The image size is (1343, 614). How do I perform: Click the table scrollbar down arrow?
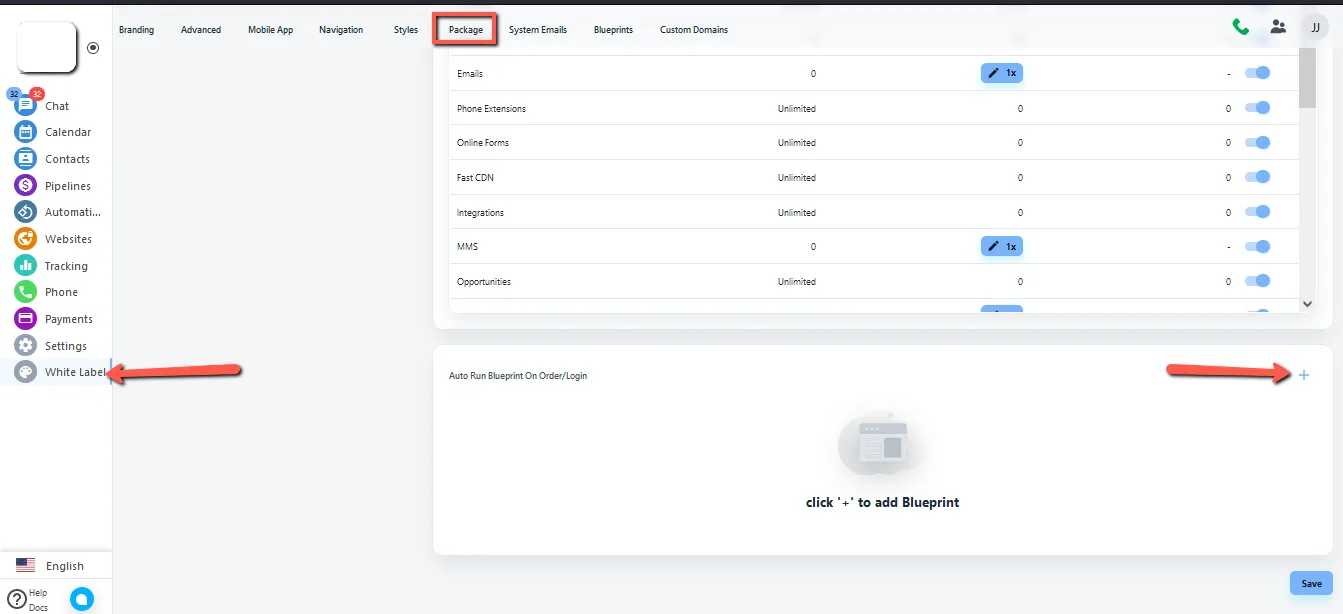point(1307,303)
